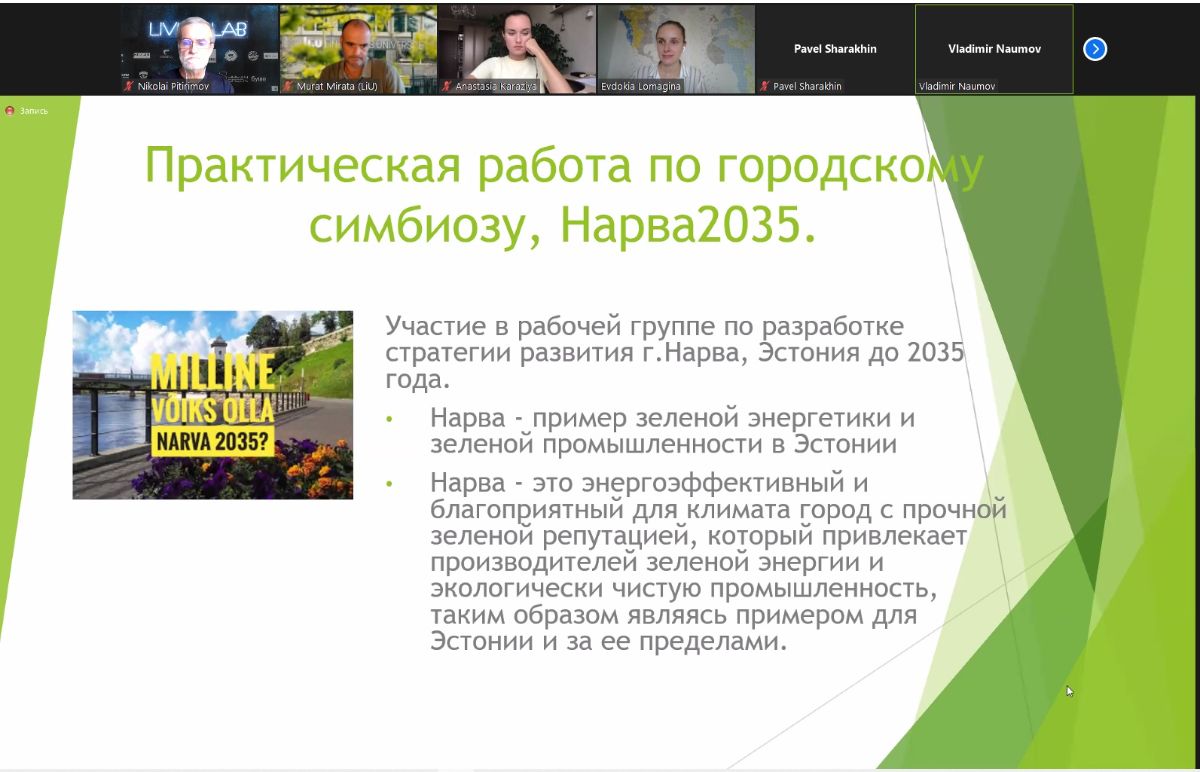
Task: Click the red recording indicator icon
Action: pyautogui.click(x=10, y=111)
